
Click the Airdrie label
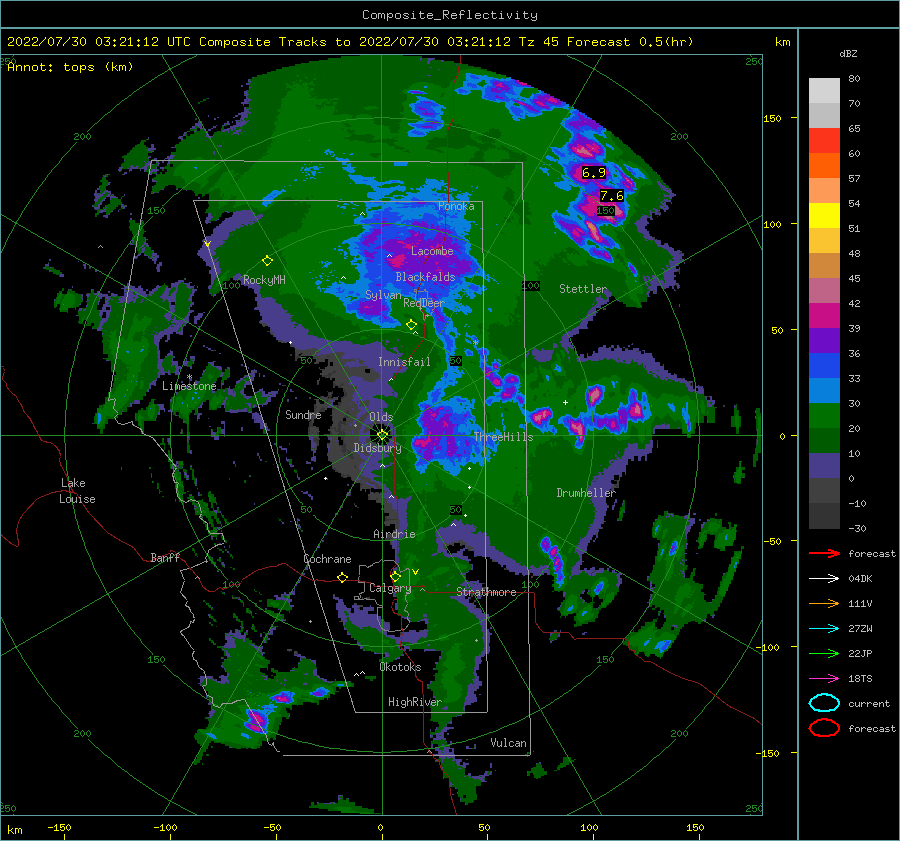(x=394, y=534)
